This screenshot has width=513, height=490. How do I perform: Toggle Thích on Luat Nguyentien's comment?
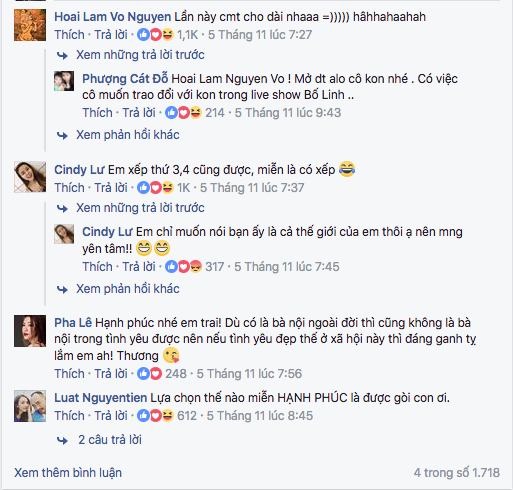coord(69,416)
